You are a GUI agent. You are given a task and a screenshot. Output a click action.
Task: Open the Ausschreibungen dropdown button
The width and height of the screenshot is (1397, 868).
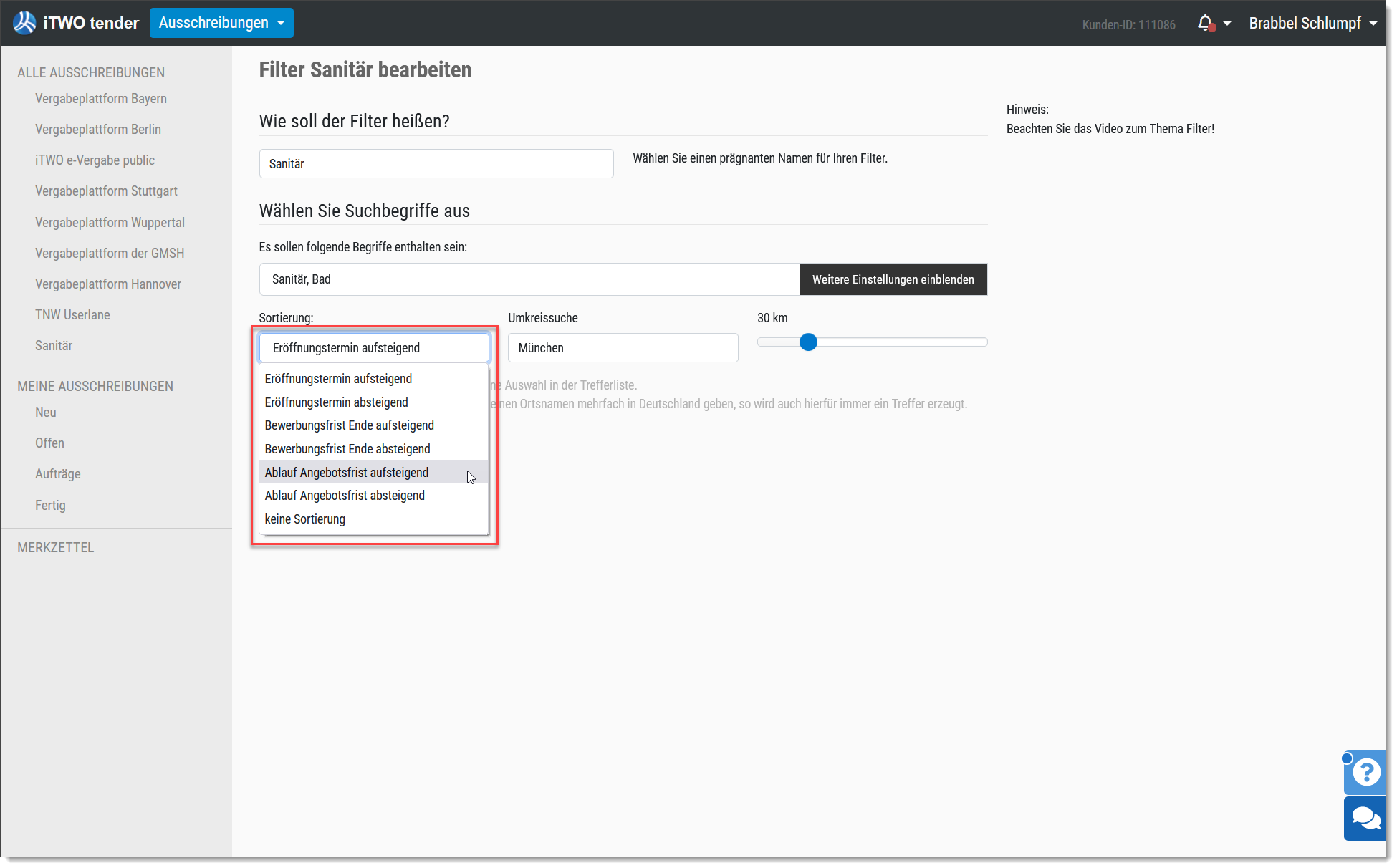point(221,23)
